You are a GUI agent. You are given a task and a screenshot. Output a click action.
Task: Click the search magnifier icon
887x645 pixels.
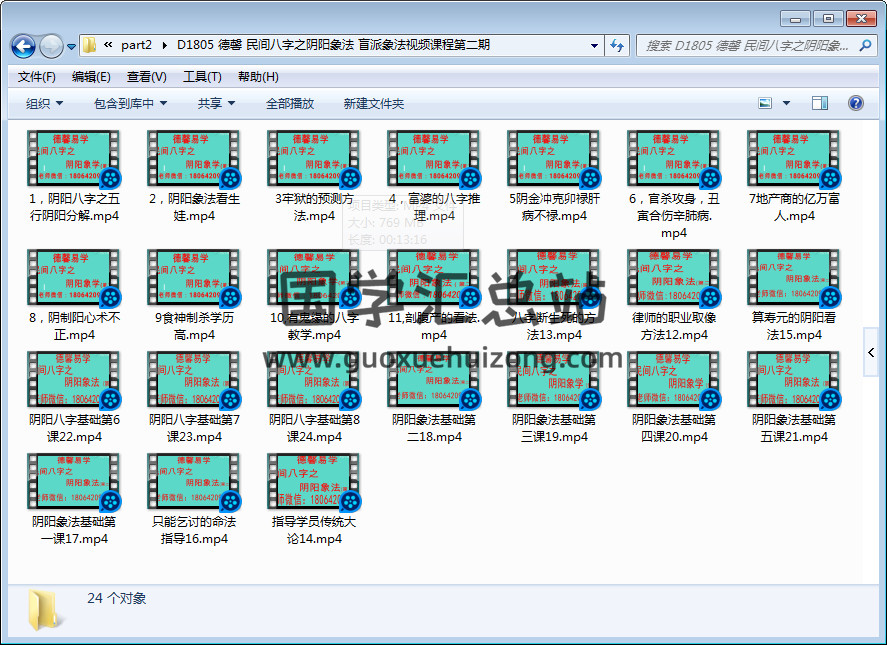pyautogui.click(x=864, y=45)
